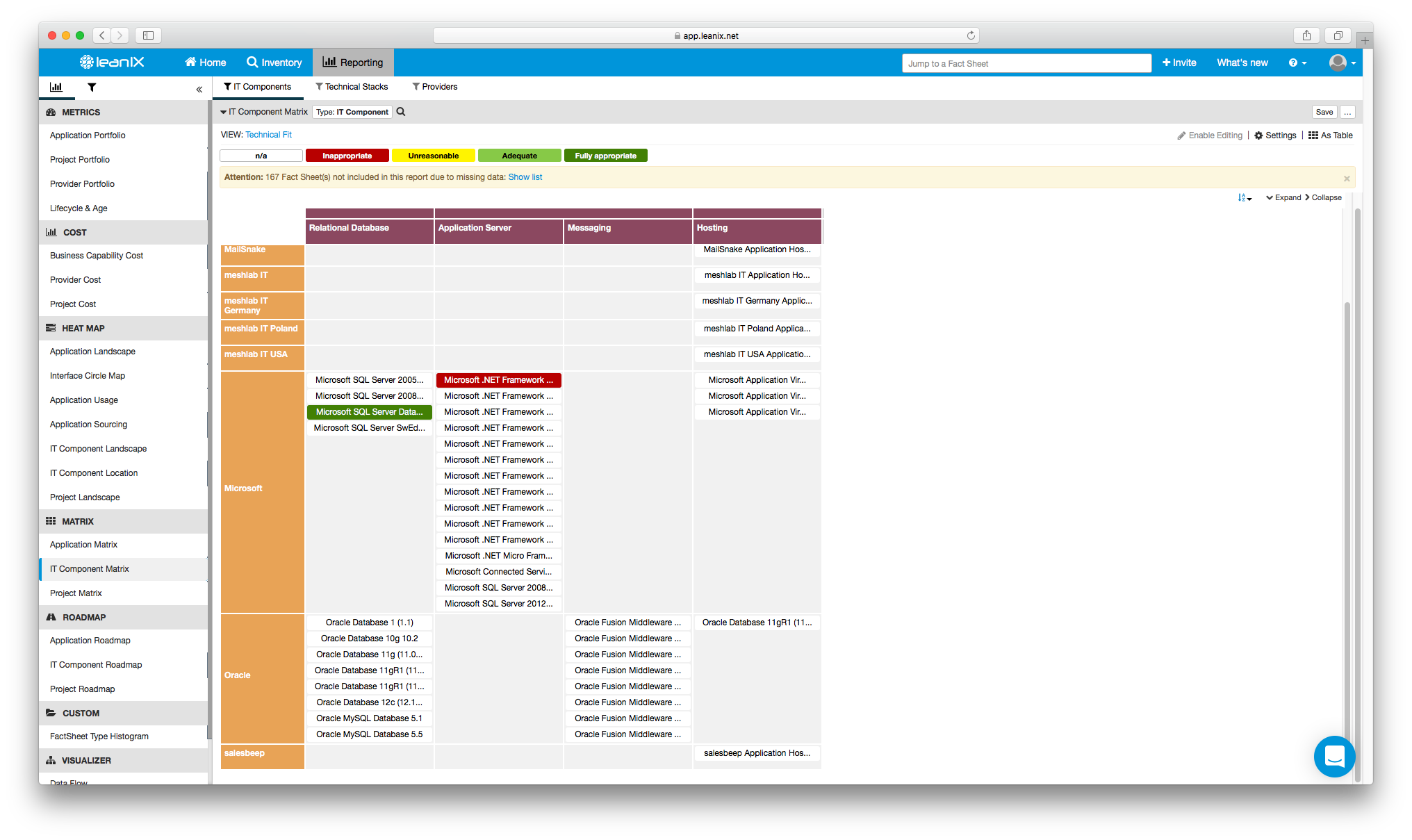Go to the Inventory menu

(274, 63)
